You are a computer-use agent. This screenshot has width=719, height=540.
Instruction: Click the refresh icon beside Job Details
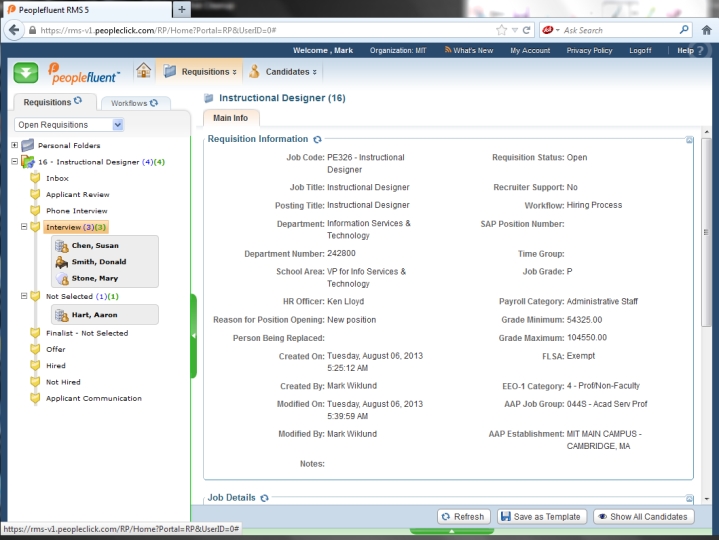[265, 498]
